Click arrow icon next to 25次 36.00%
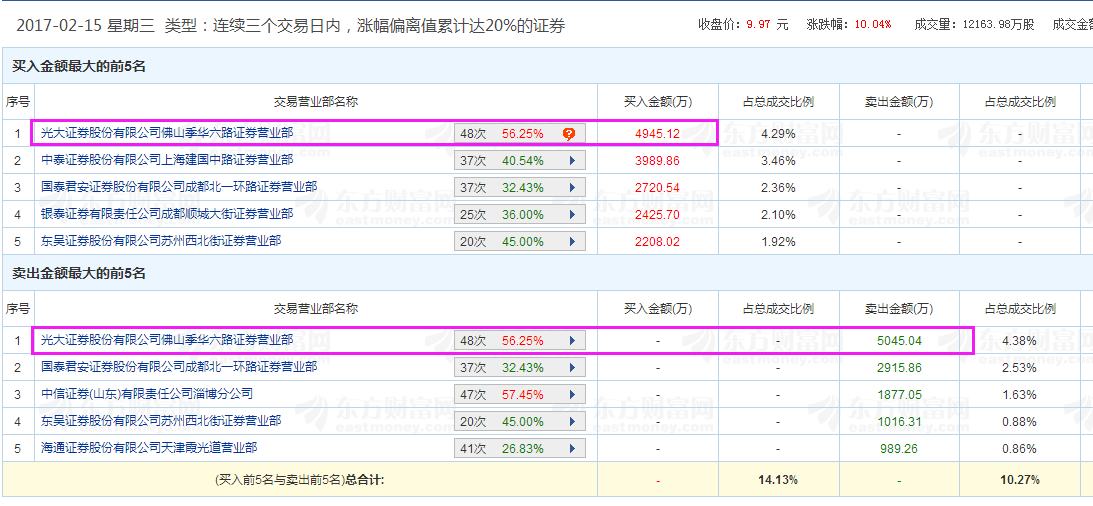 (x=572, y=214)
